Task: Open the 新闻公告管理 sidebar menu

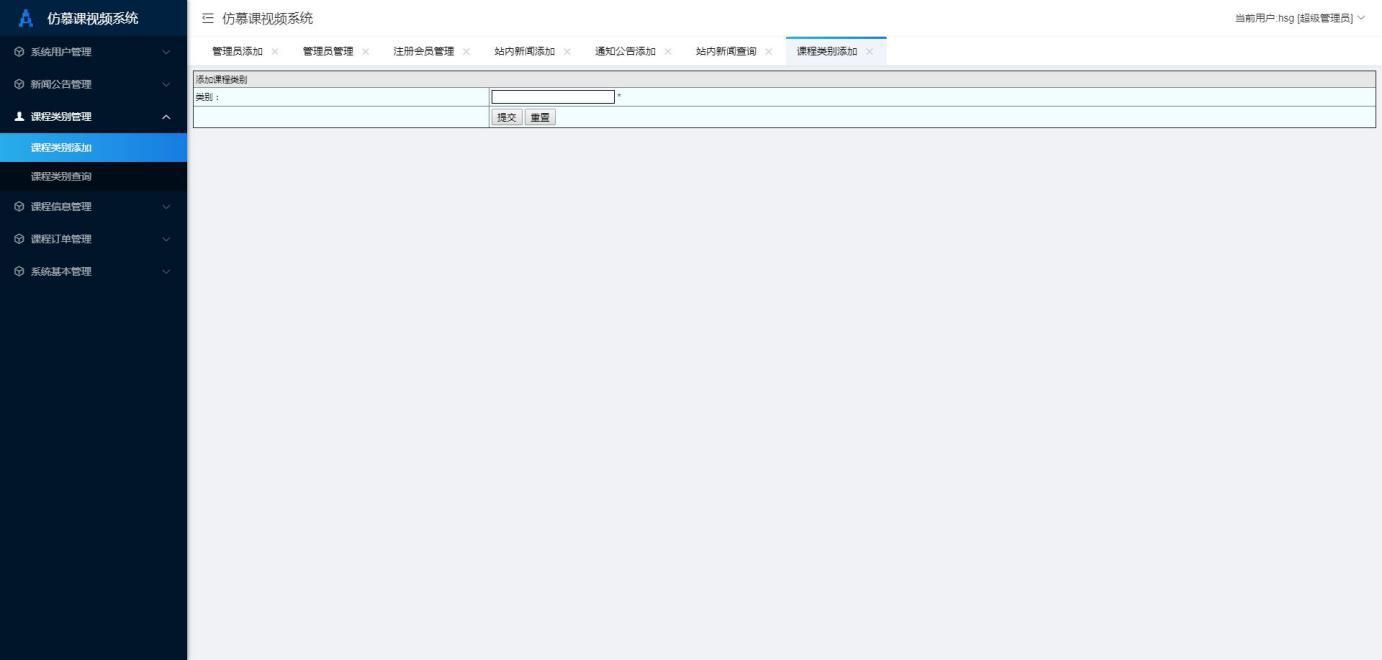Action: (x=93, y=84)
